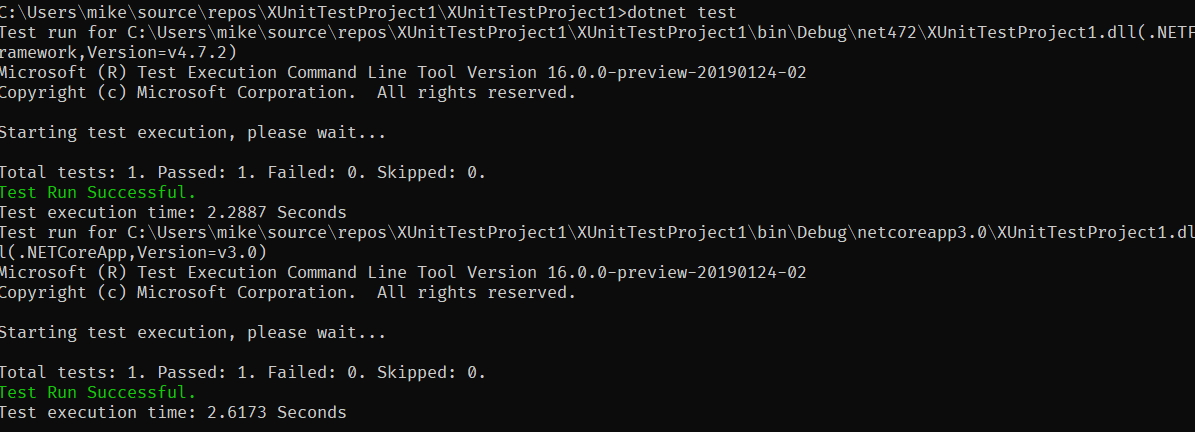
Task: Click the first green 'Test Run Successful.' text
Action: tap(98, 192)
